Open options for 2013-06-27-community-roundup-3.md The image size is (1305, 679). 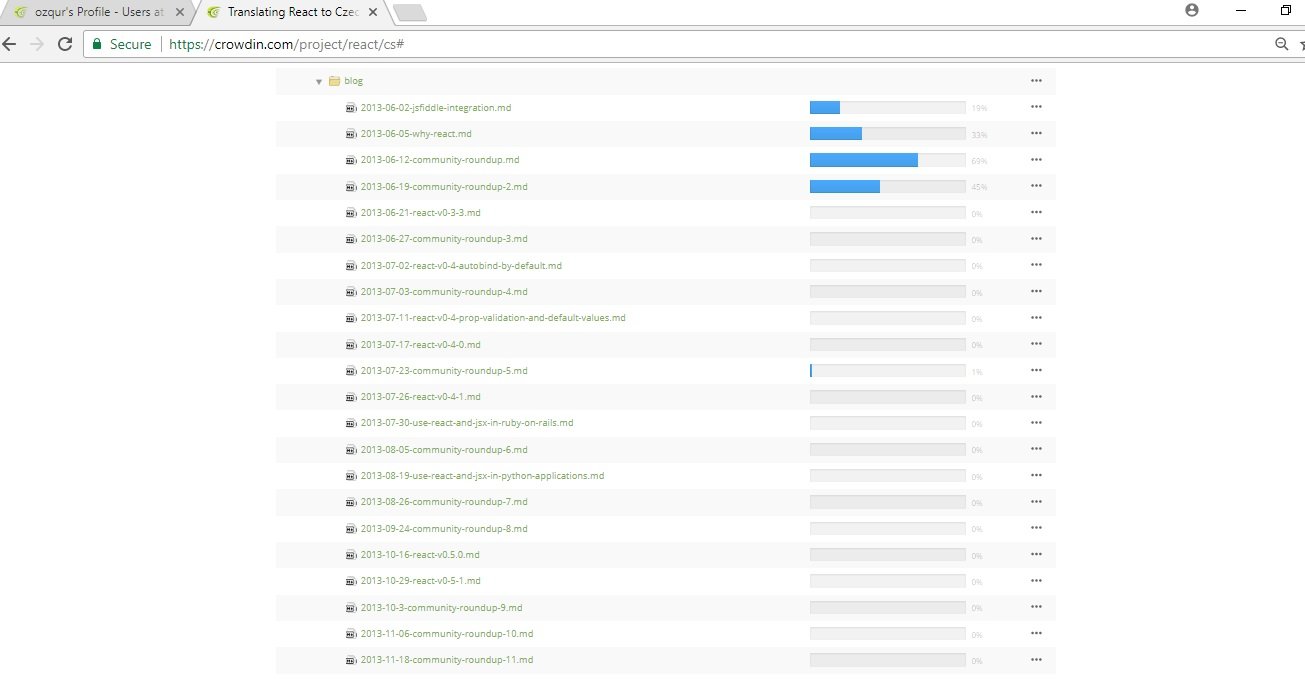tap(1036, 239)
